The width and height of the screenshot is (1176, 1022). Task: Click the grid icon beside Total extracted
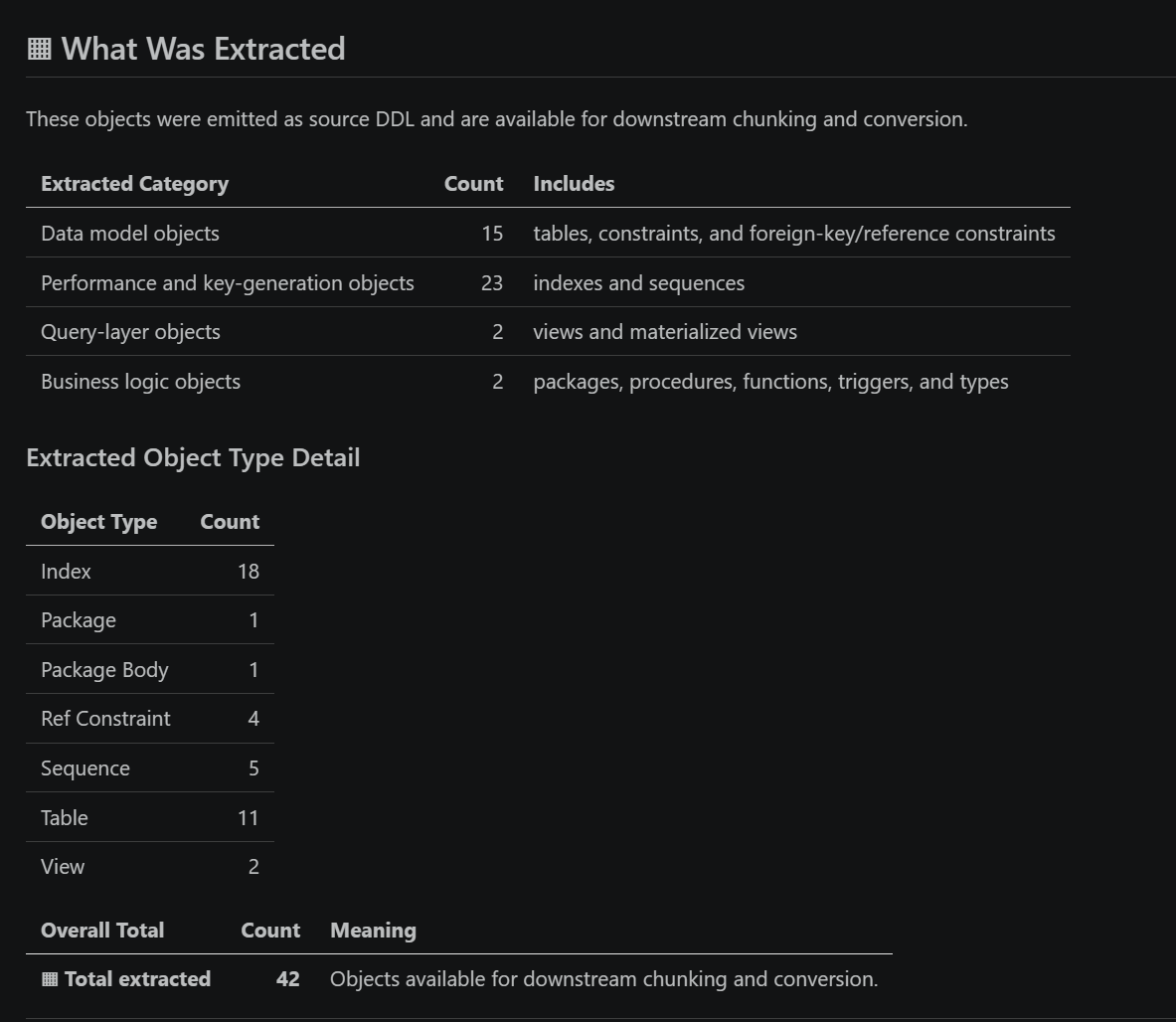pyautogui.click(x=50, y=979)
